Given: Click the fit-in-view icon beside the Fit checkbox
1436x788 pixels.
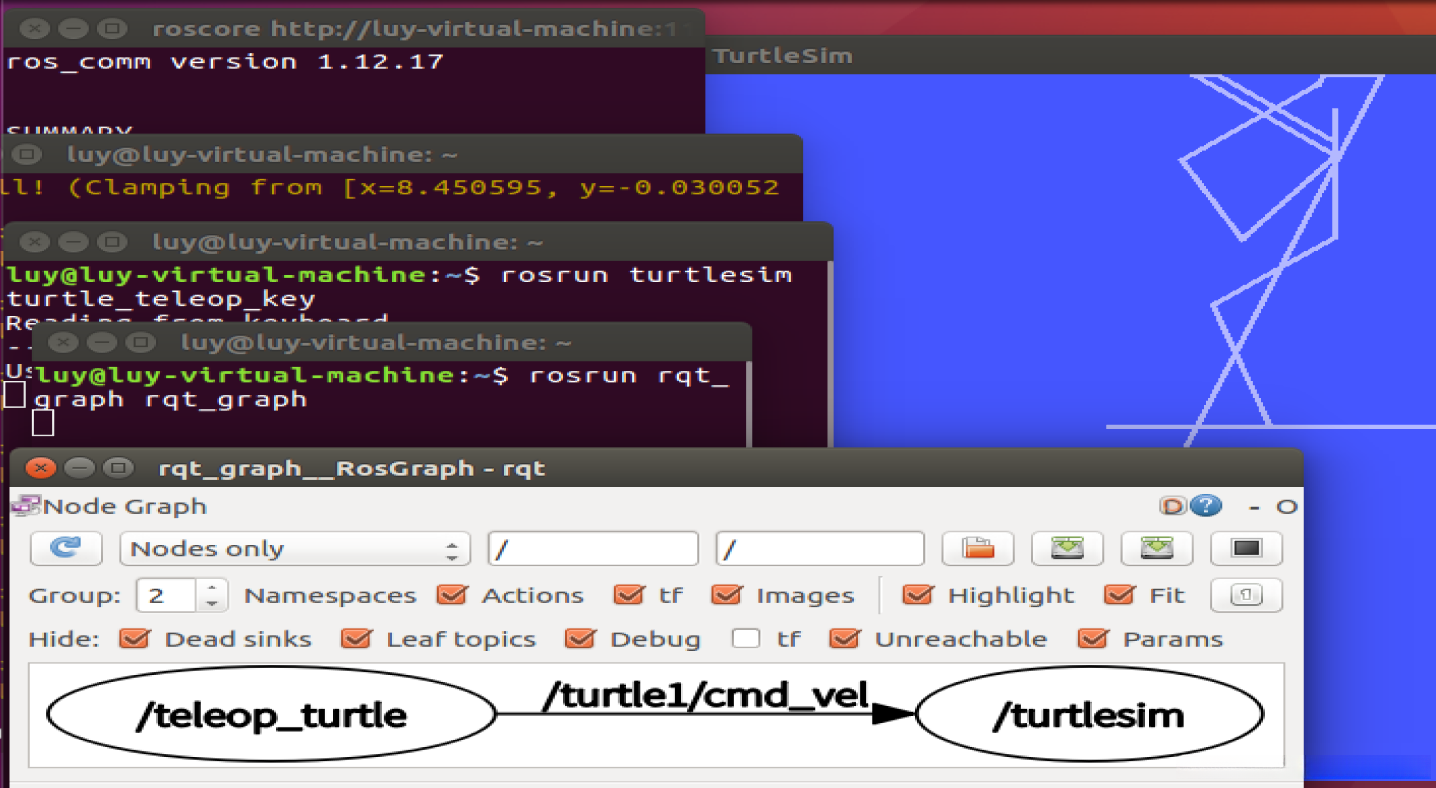Looking at the screenshot, I should [1246, 595].
